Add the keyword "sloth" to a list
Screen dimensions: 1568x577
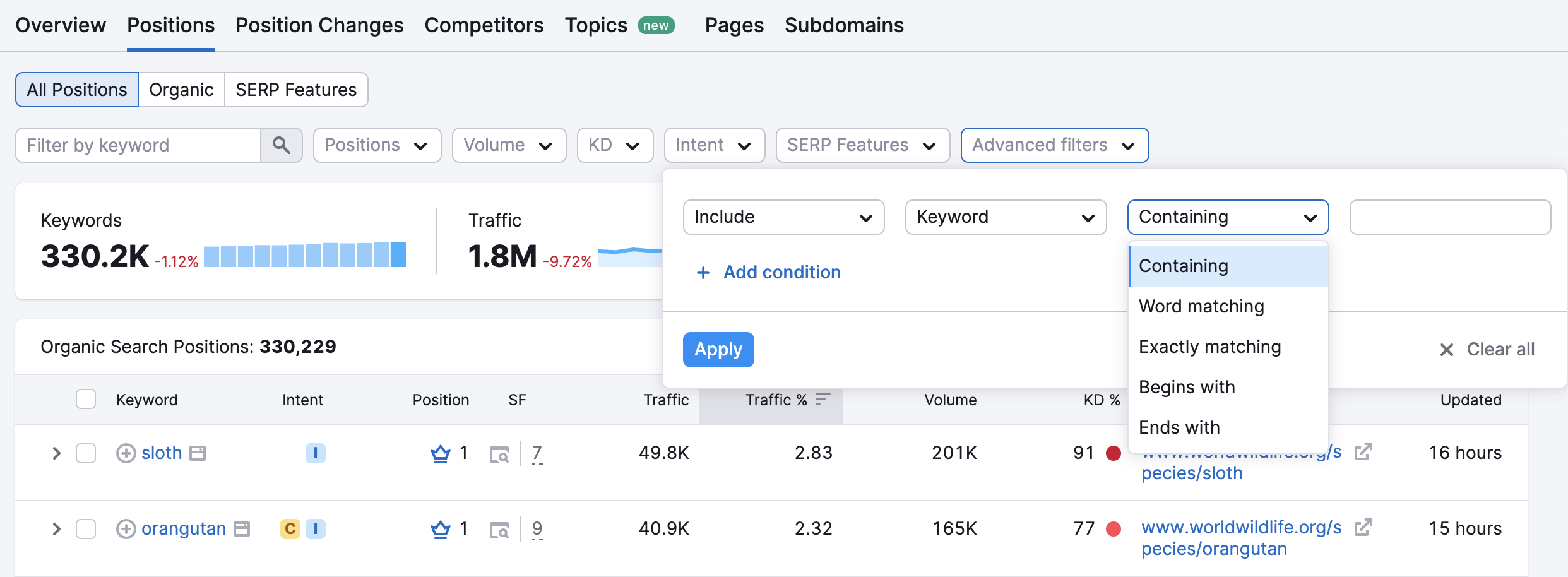pyautogui.click(x=126, y=453)
